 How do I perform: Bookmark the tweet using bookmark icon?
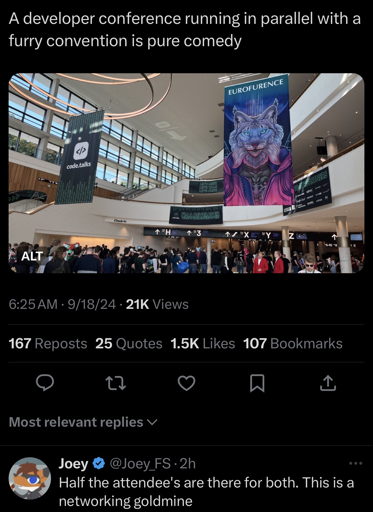click(257, 383)
